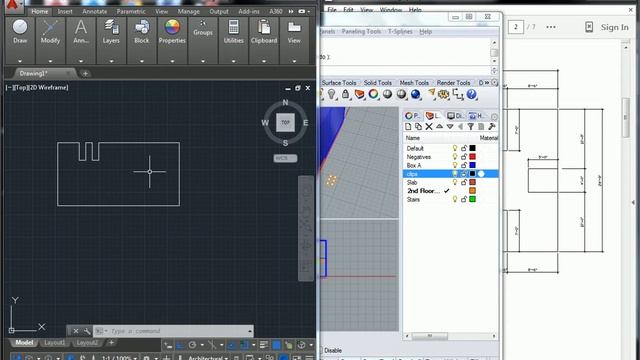Toggle visibility lightbulb of the Default layer

pos(455,148)
